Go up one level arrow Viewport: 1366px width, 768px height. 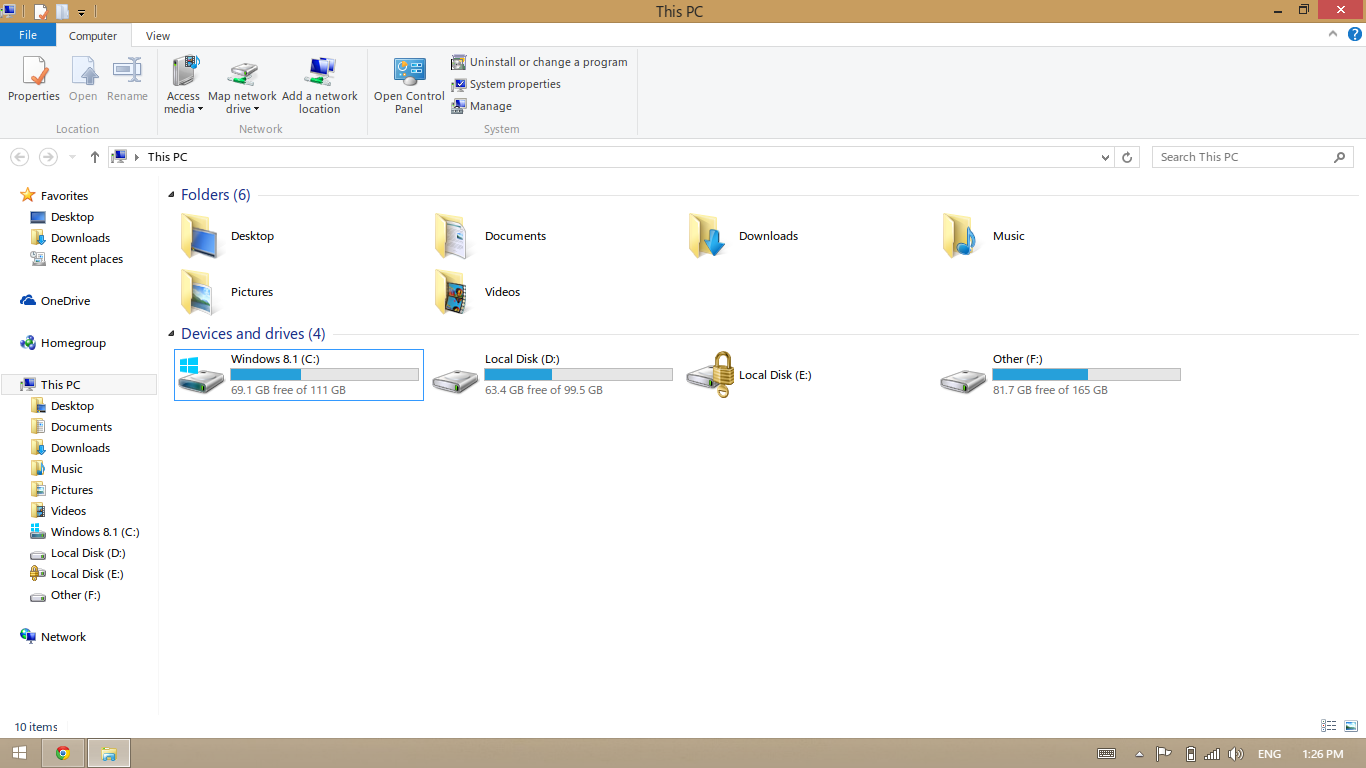[95, 157]
